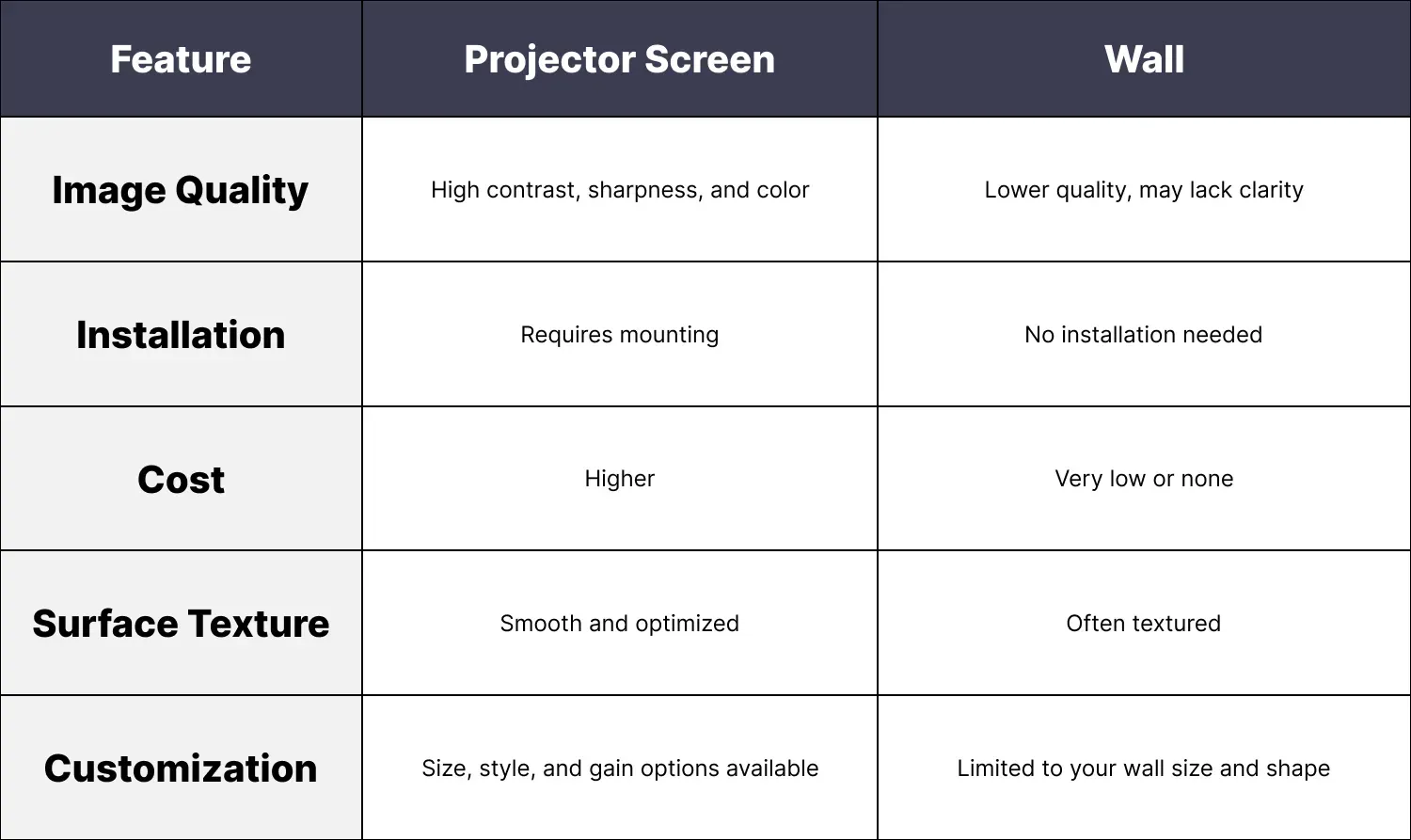Select the "Very low or none" cell

[x=1144, y=479]
